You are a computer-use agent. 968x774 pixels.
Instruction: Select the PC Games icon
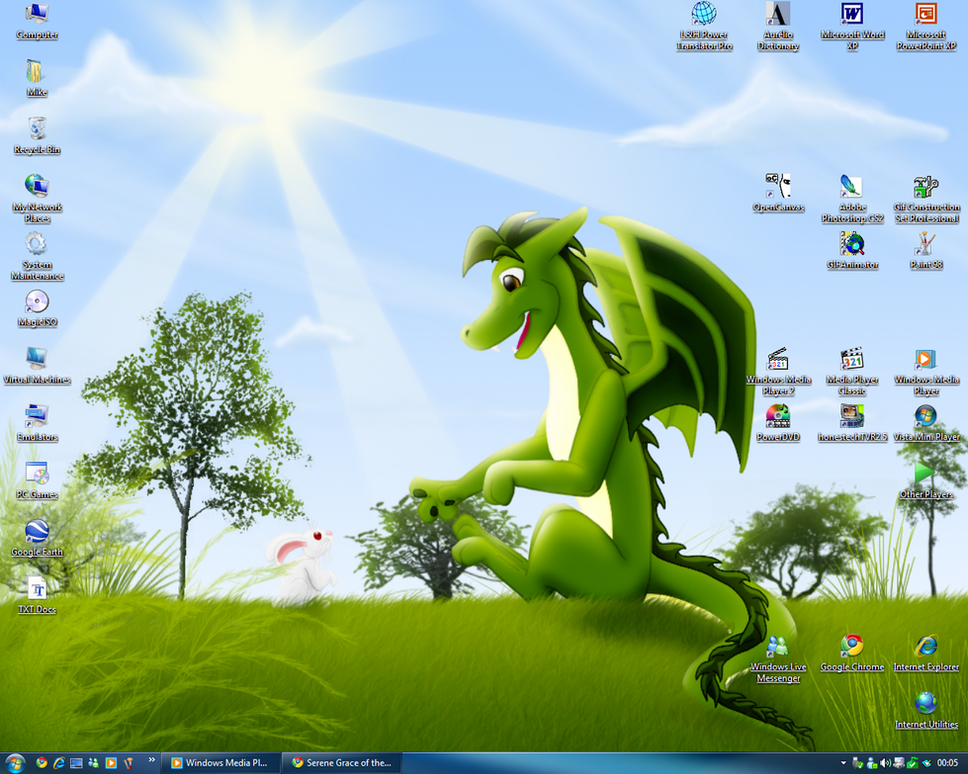[37, 481]
